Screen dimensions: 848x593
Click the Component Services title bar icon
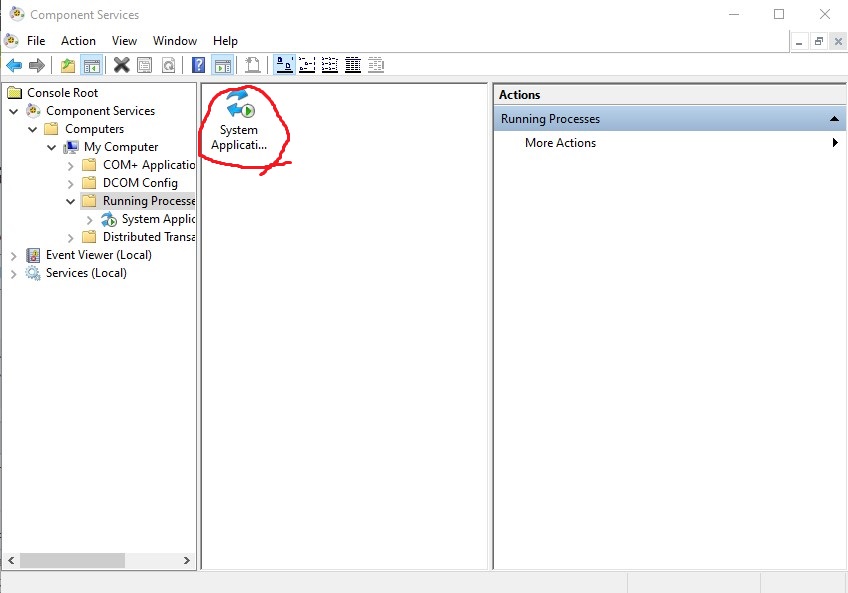click(x=17, y=14)
